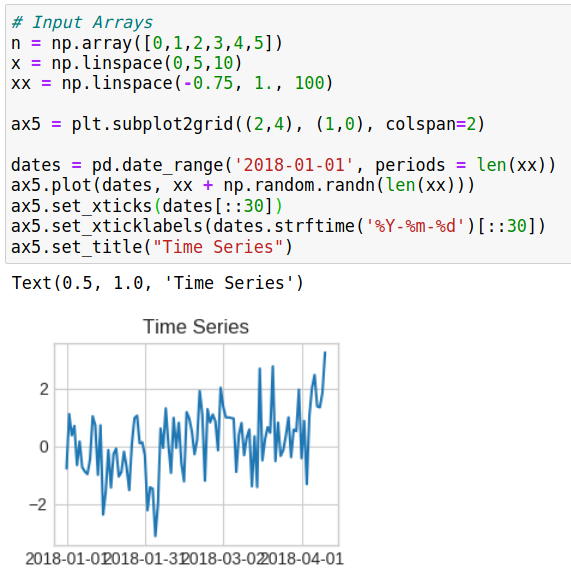This screenshot has height=576, width=571.
Task: Click the ax5.set_xticks line
Action: pos(147,206)
